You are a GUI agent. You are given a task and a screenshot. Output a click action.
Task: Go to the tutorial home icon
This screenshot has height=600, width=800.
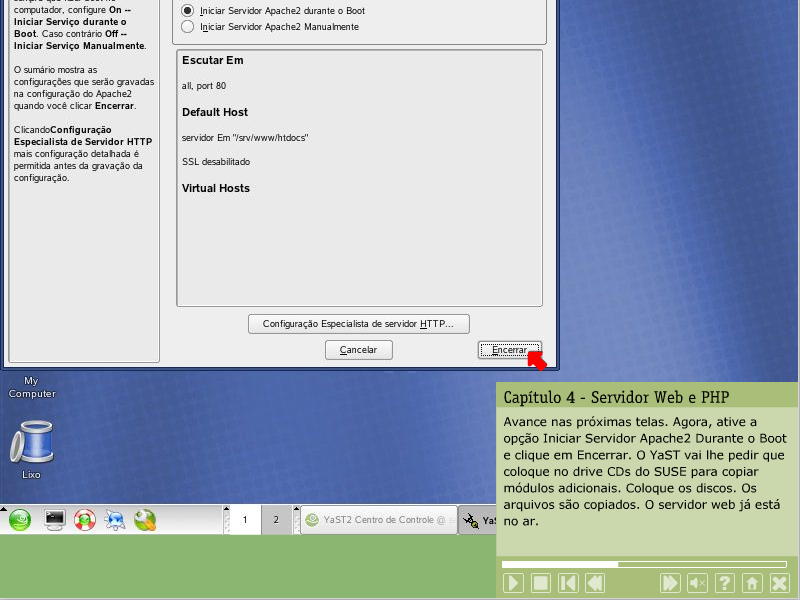(752, 582)
